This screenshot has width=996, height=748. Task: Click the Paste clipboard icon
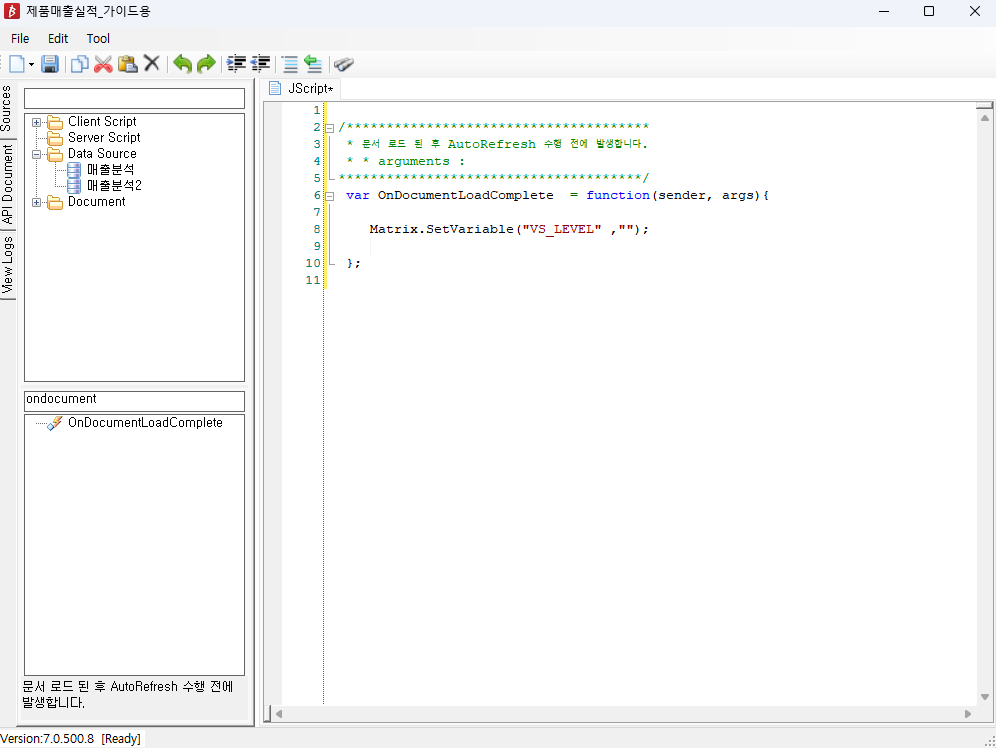(128, 64)
